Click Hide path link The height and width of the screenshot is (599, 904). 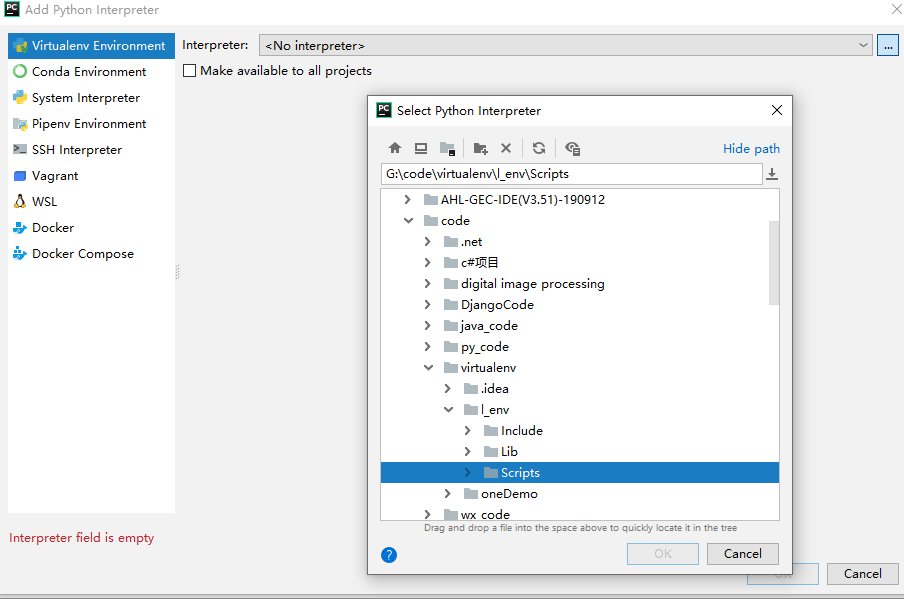click(x=751, y=148)
